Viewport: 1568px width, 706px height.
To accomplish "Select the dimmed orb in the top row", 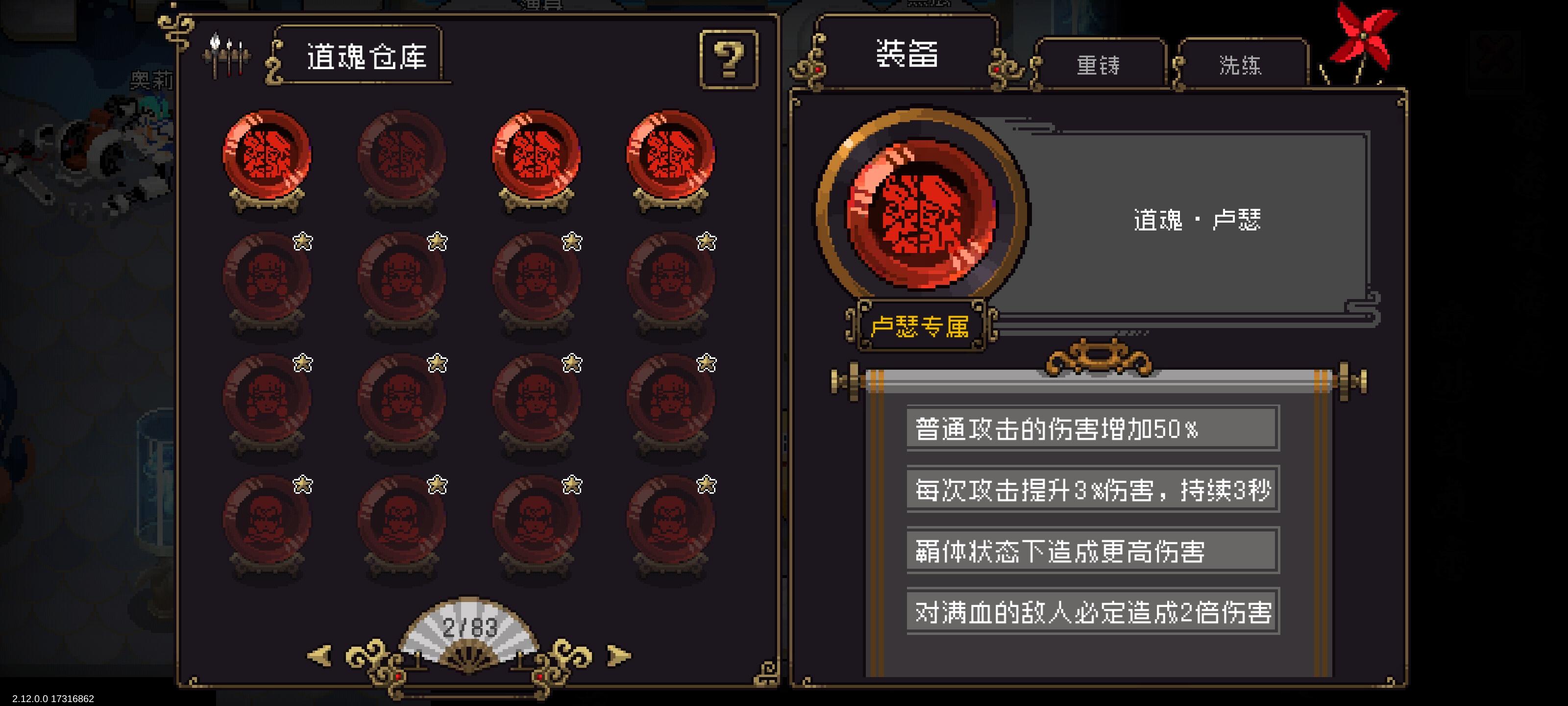I will click(401, 160).
